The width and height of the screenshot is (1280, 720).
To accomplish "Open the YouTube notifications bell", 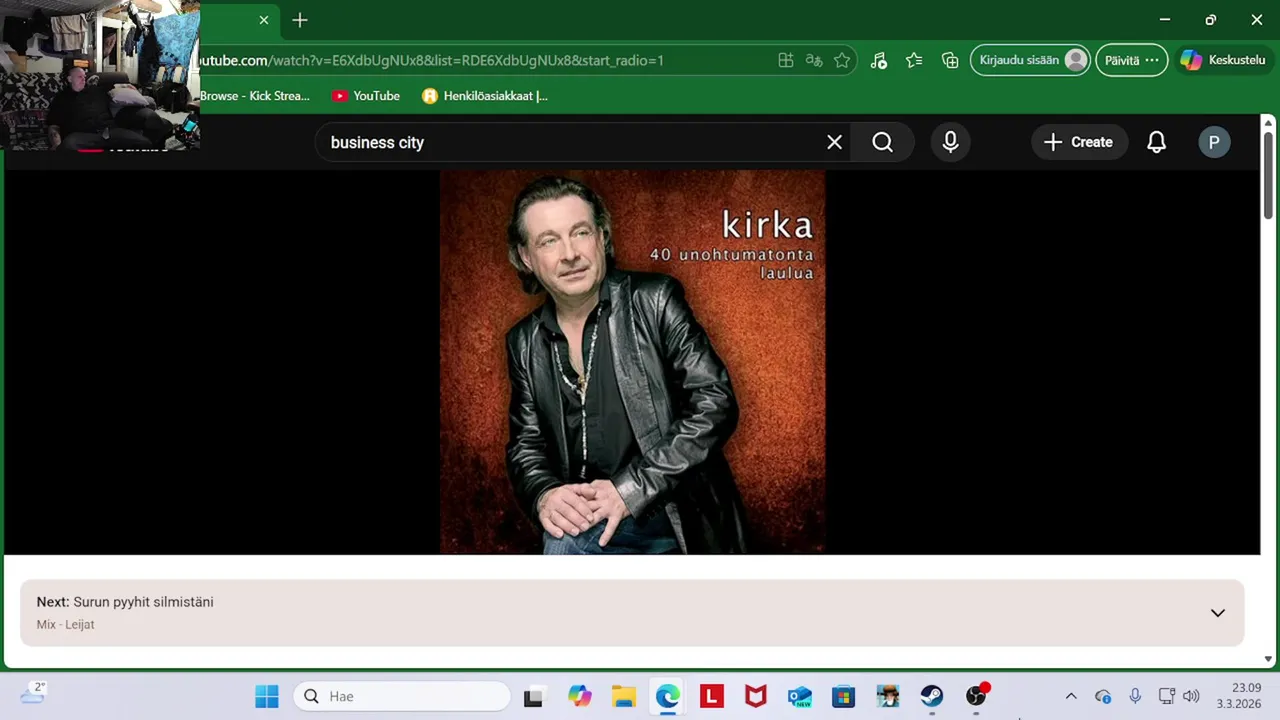I will pos(1156,142).
